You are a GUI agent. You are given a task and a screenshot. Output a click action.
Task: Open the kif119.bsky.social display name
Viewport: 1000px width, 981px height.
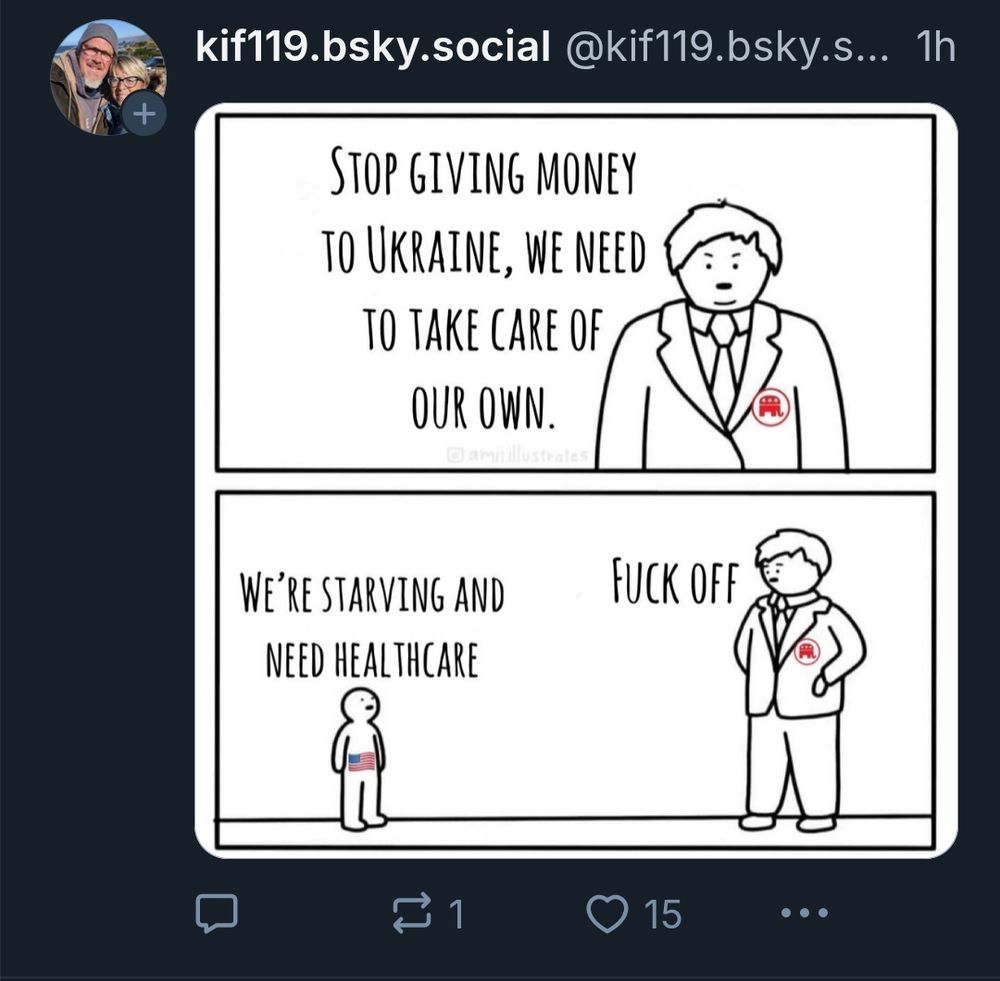coord(372,47)
